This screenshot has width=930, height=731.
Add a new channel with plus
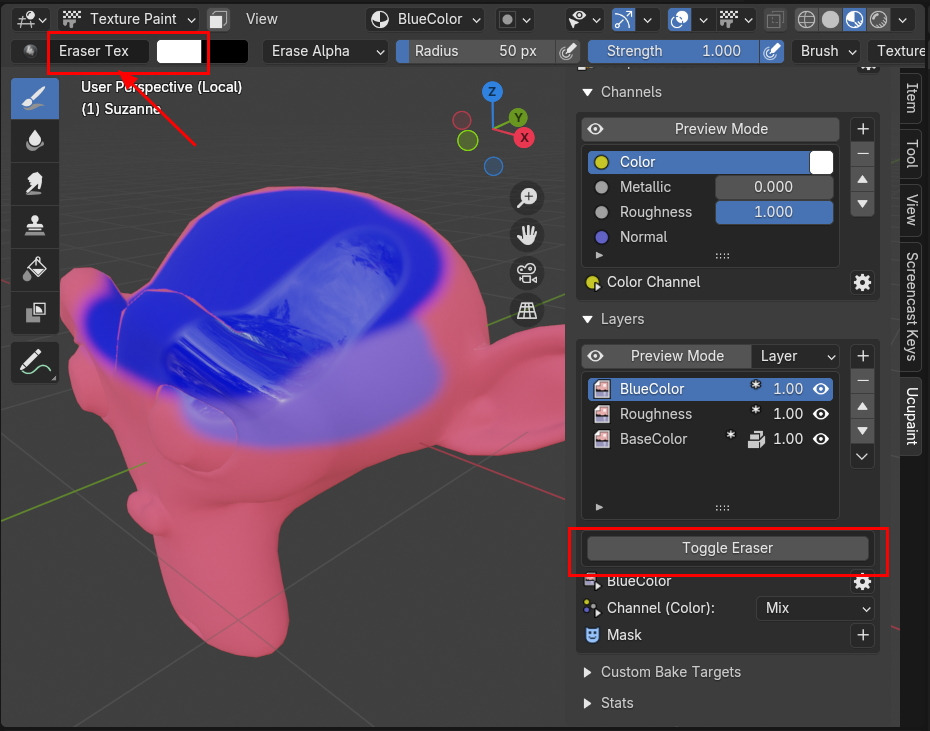click(863, 129)
